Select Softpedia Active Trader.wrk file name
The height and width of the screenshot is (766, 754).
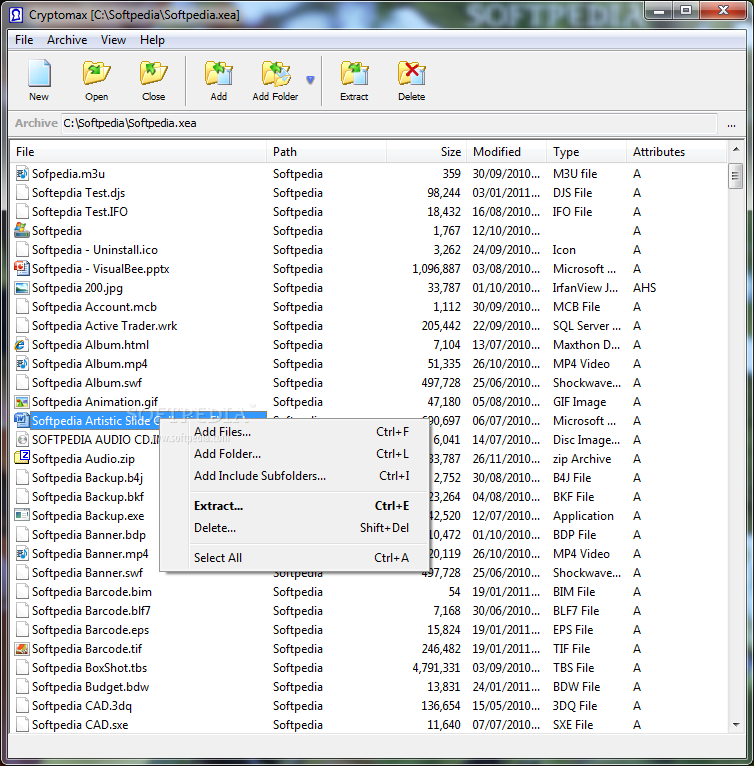[x=105, y=326]
